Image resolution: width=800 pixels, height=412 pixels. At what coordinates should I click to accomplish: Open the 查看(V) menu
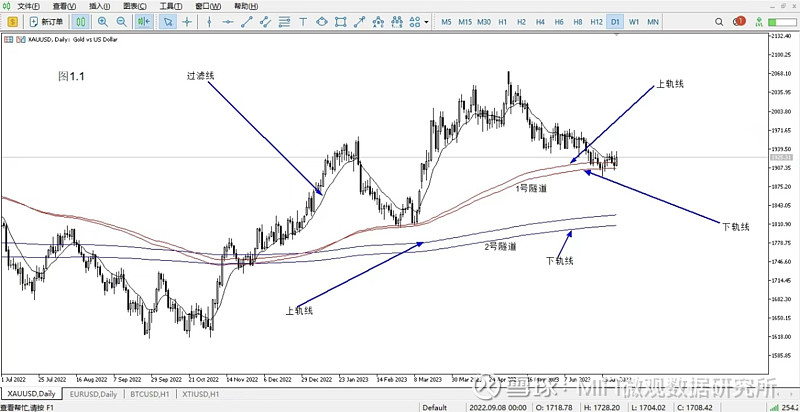tap(65, 7)
